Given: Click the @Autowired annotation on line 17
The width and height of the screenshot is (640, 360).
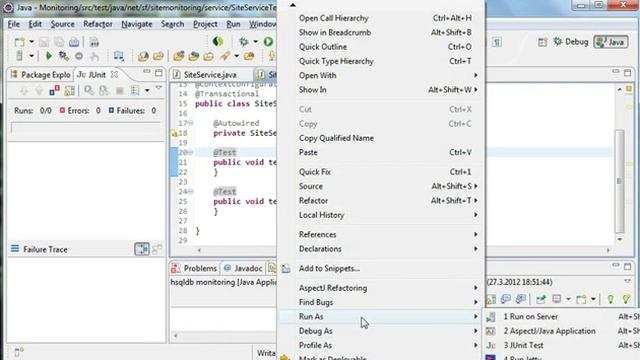Looking at the screenshot, I should point(236,123).
